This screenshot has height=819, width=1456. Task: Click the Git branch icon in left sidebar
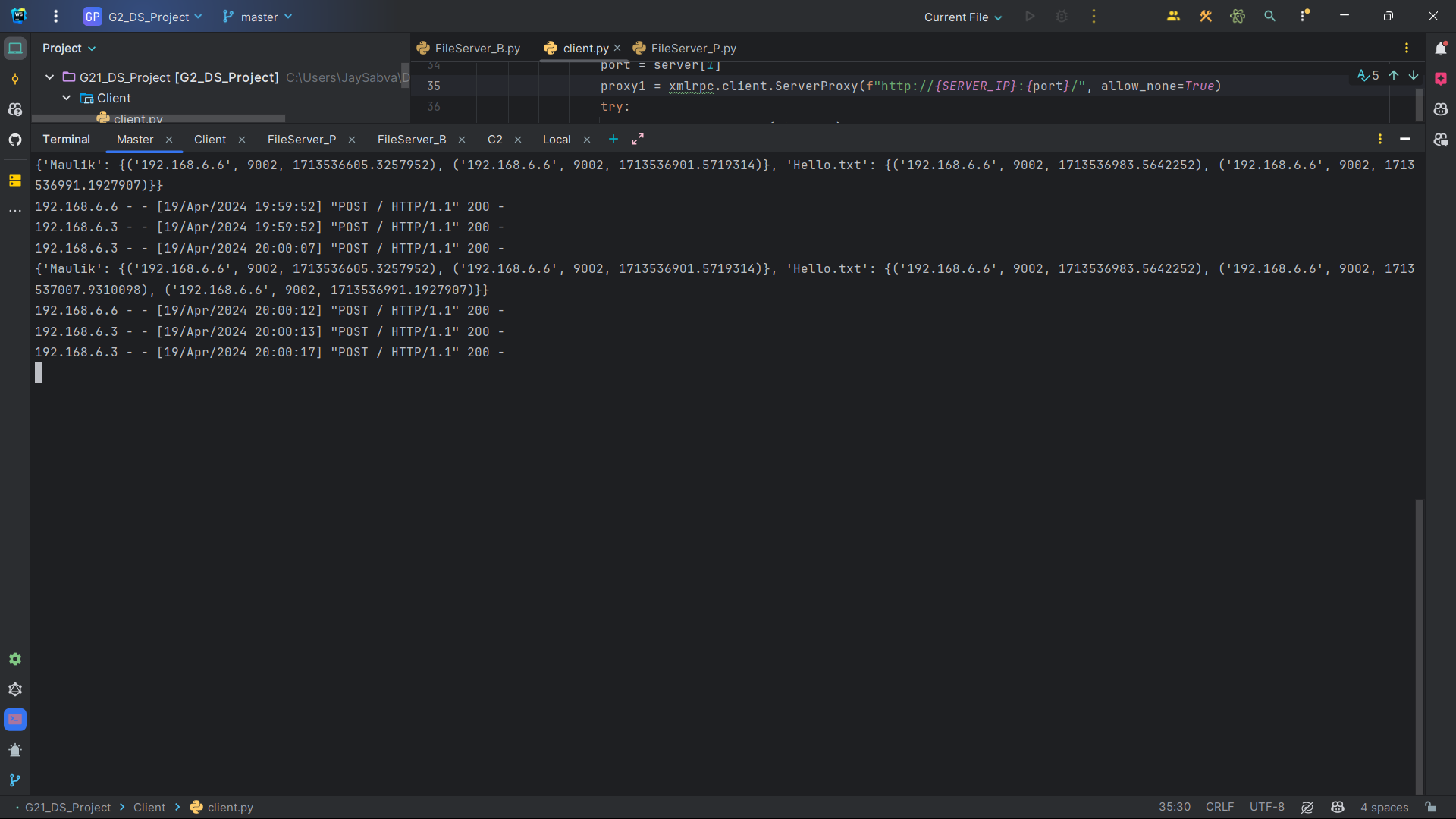[15, 780]
